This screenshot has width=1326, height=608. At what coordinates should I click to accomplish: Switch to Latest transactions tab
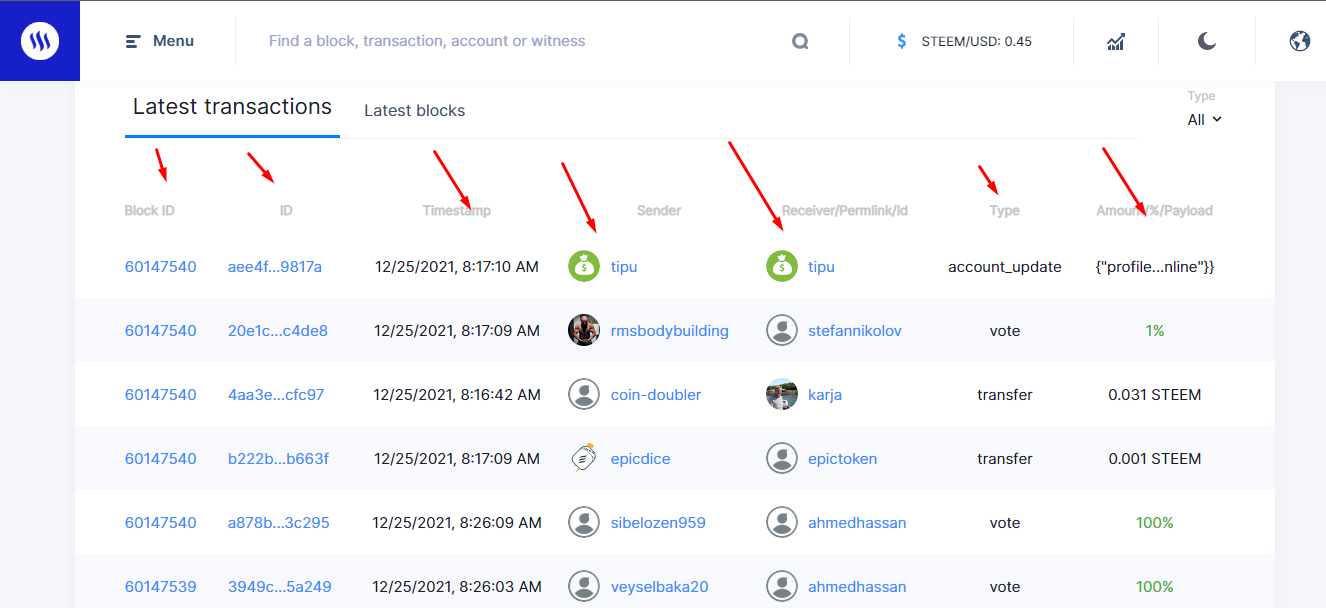point(232,107)
